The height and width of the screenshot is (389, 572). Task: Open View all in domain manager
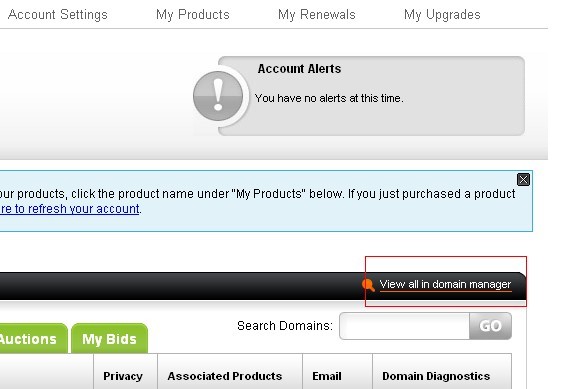[x=445, y=284]
